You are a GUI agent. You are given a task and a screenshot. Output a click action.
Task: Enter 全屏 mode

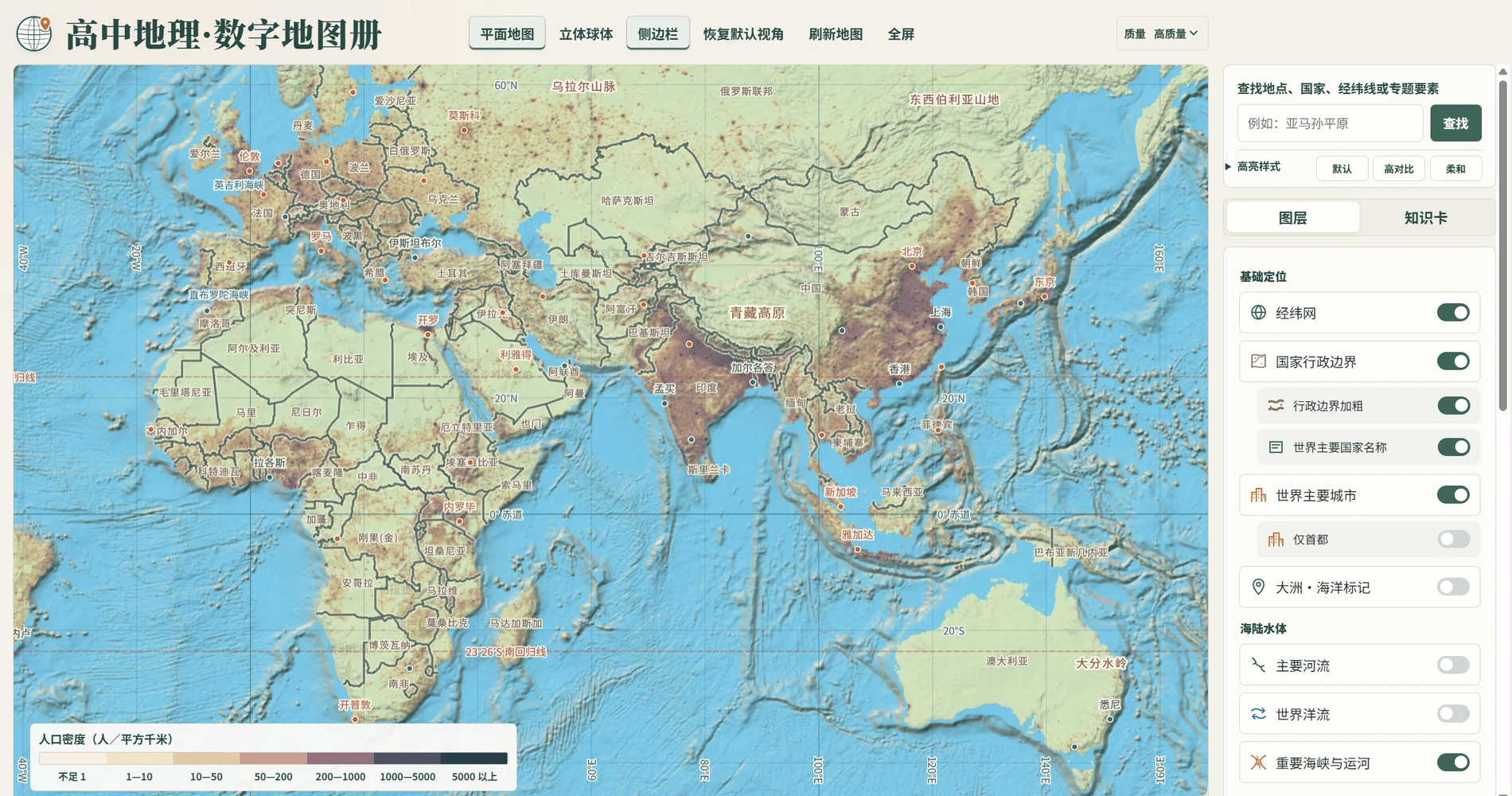[901, 33]
